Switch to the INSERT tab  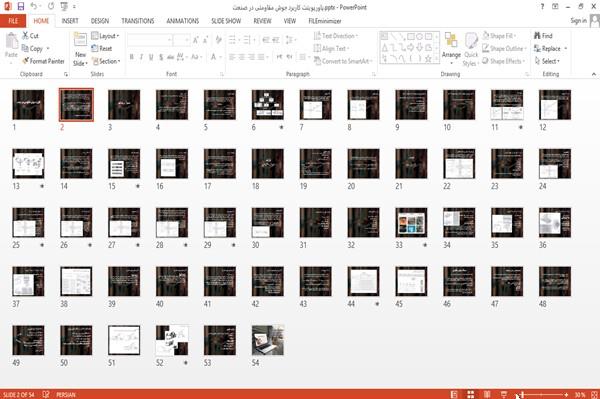(70, 21)
